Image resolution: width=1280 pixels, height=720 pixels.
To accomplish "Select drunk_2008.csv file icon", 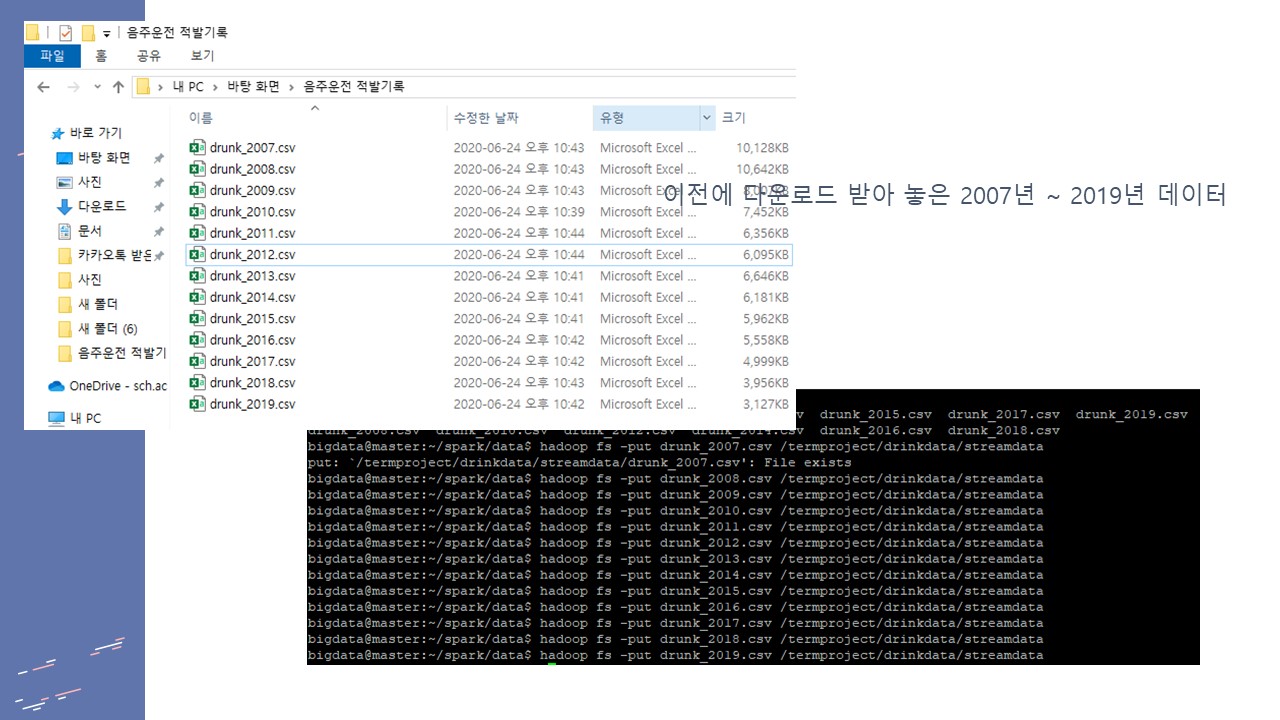I will [x=197, y=169].
